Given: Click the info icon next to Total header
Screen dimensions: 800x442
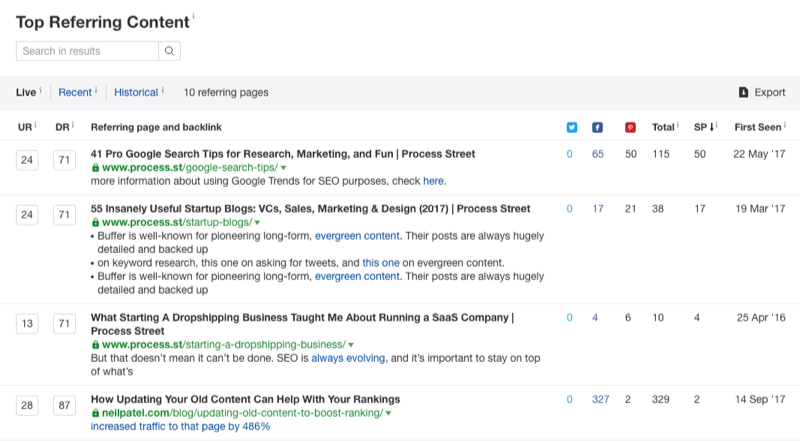Looking at the screenshot, I should point(678,125).
